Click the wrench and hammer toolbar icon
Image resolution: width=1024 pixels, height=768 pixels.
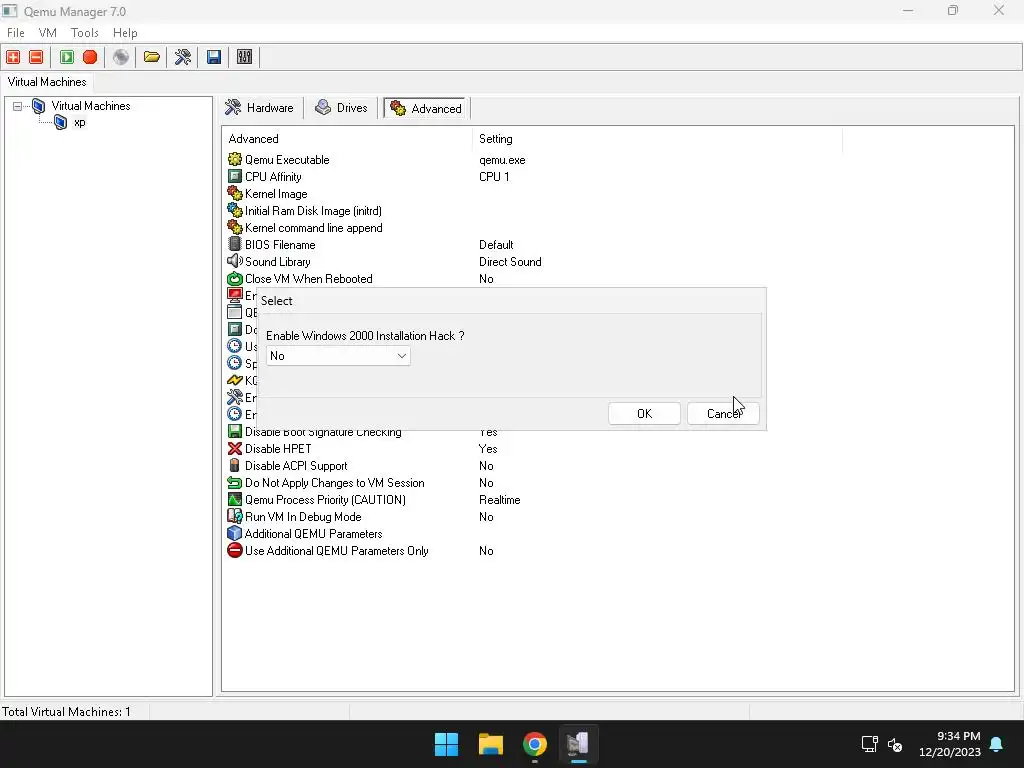183,57
